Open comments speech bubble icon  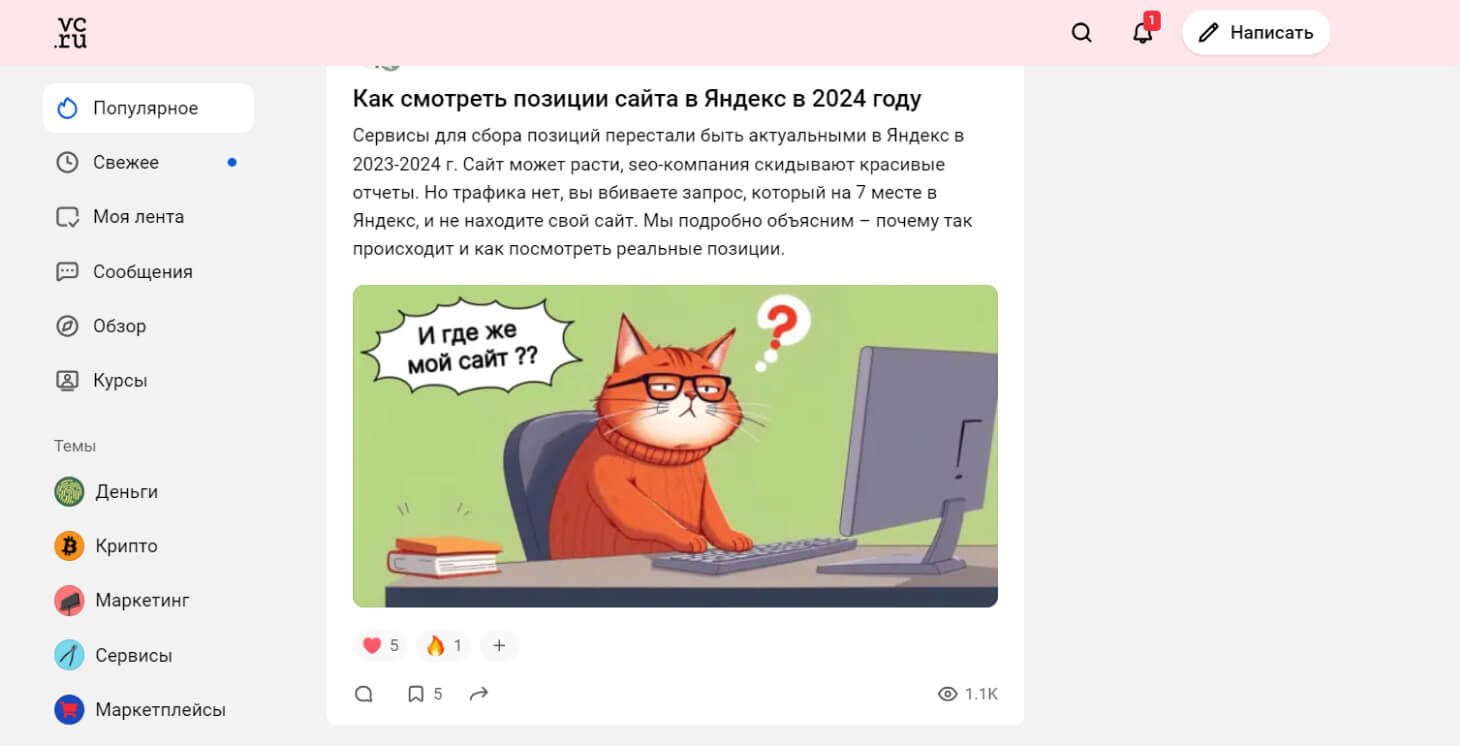click(x=364, y=694)
